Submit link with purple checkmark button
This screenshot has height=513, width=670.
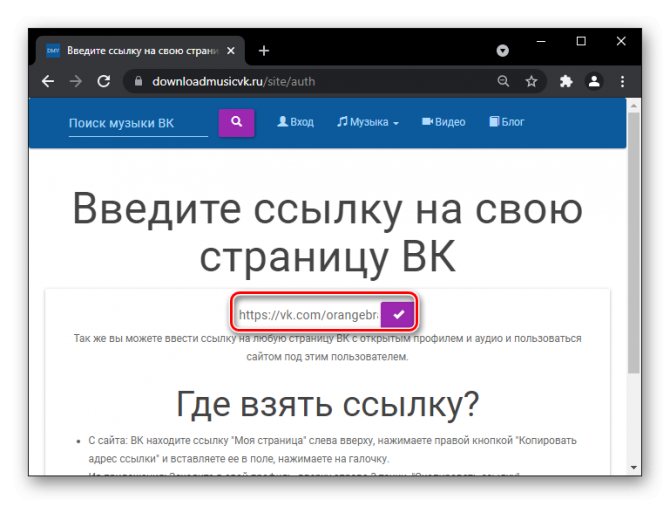397,315
